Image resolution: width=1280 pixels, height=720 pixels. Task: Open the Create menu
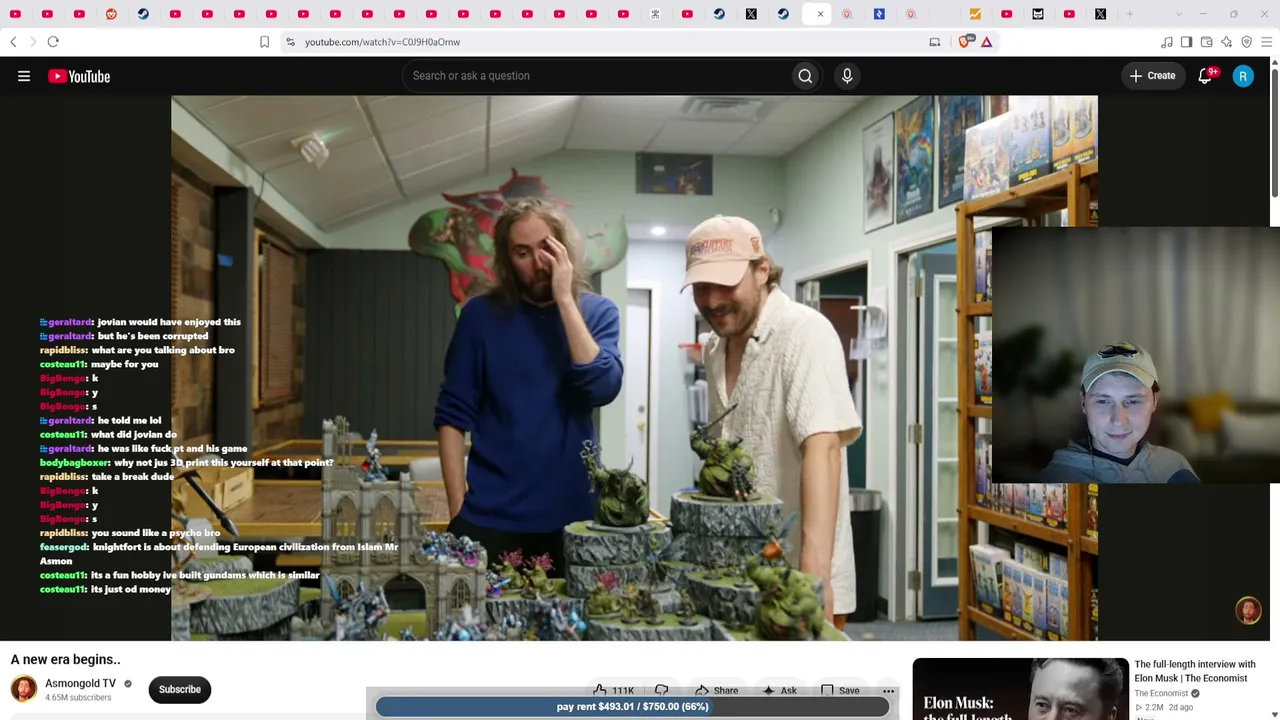click(x=1153, y=76)
